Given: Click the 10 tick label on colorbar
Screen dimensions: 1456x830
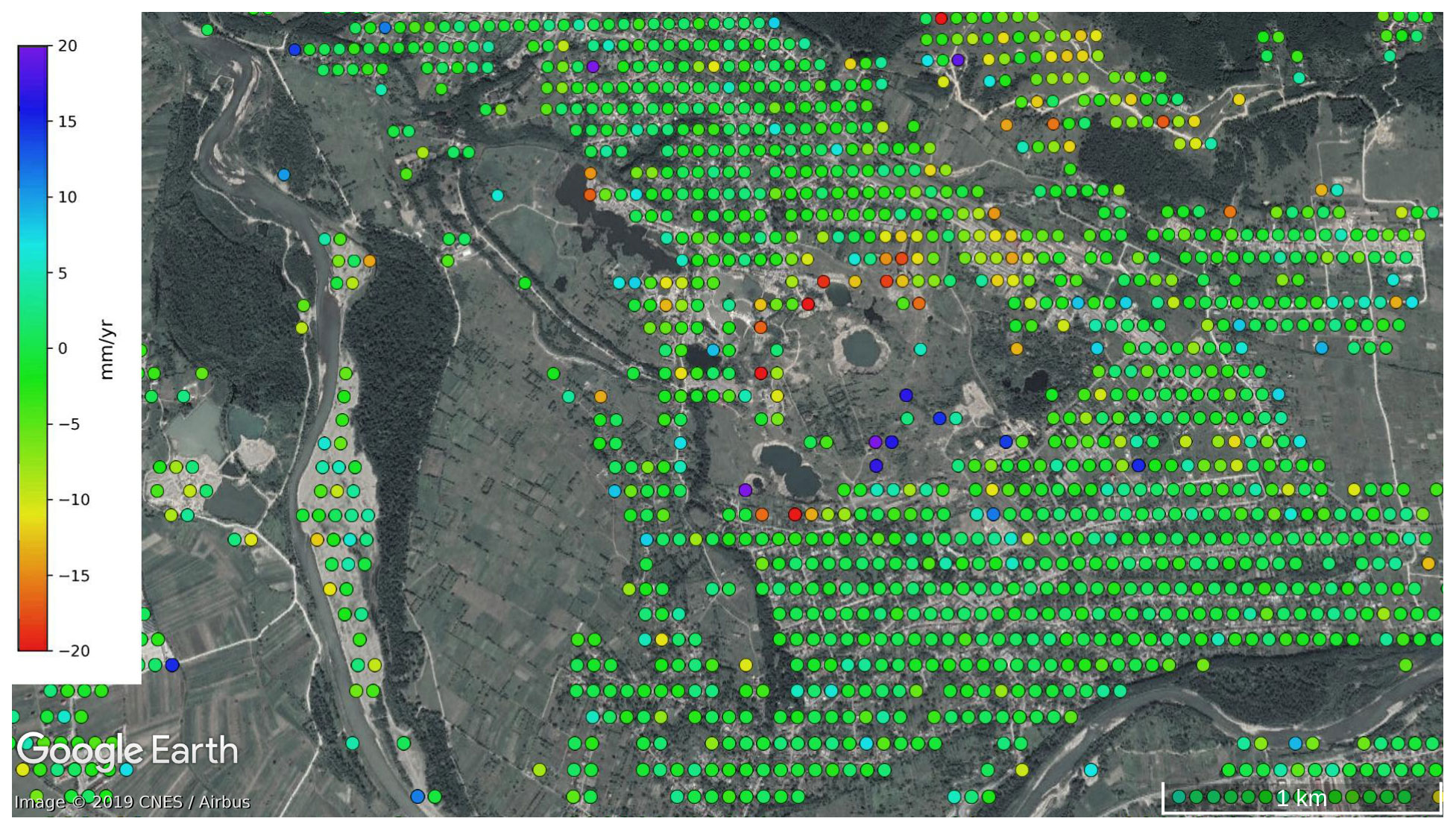Looking at the screenshot, I should tap(67, 198).
